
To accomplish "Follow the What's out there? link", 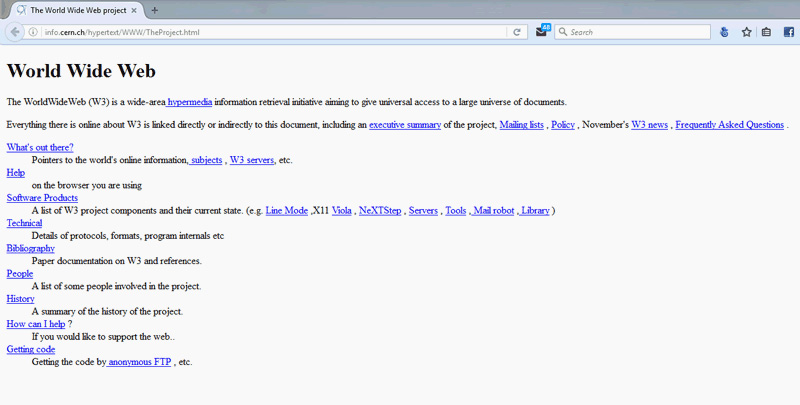I will [40, 147].
